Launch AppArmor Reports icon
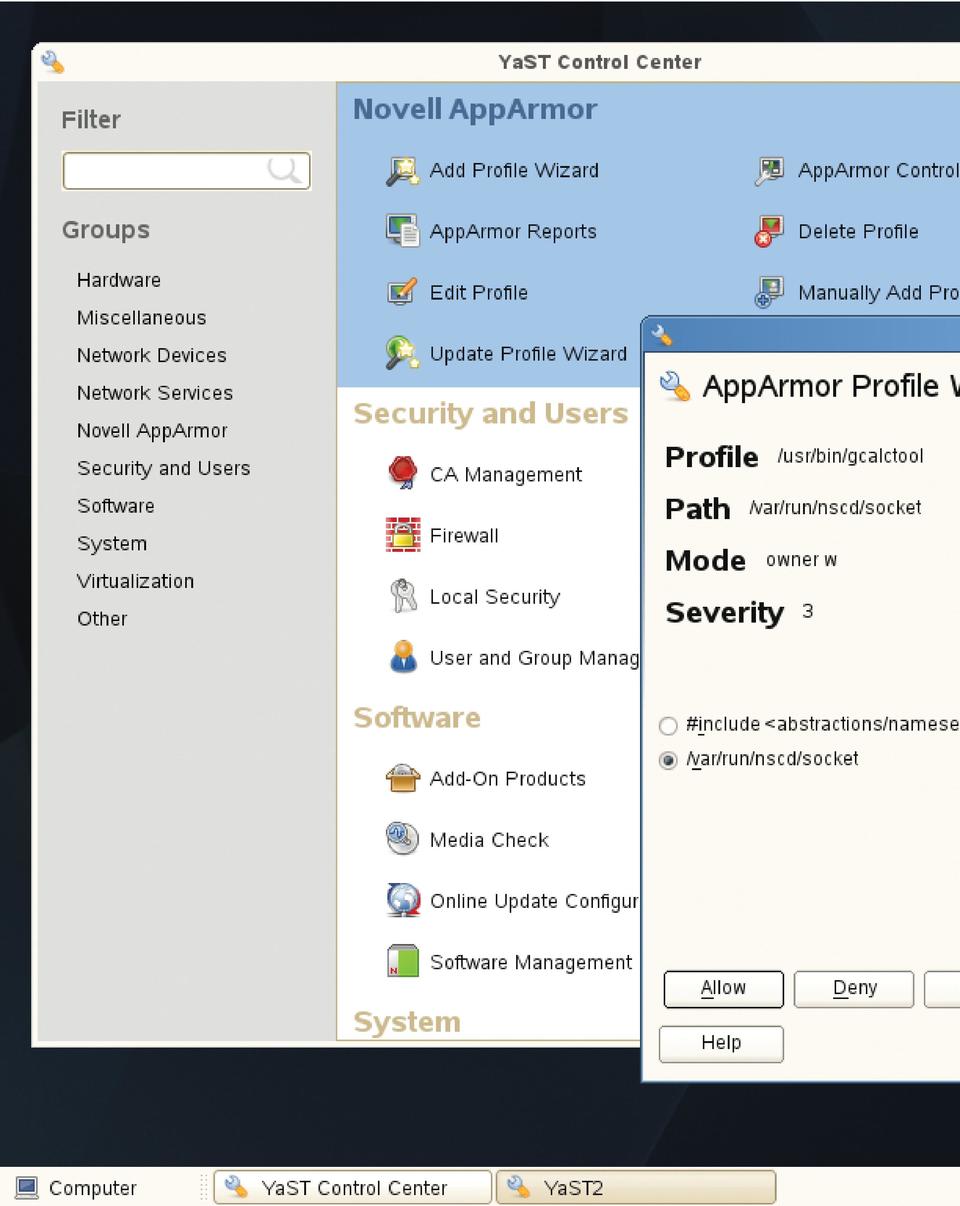 point(403,232)
